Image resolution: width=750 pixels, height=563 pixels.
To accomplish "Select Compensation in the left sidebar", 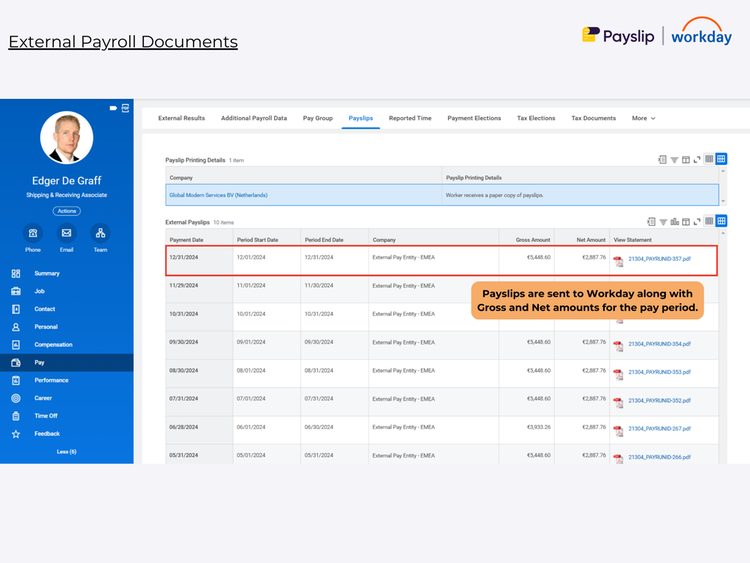I will pos(53,344).
